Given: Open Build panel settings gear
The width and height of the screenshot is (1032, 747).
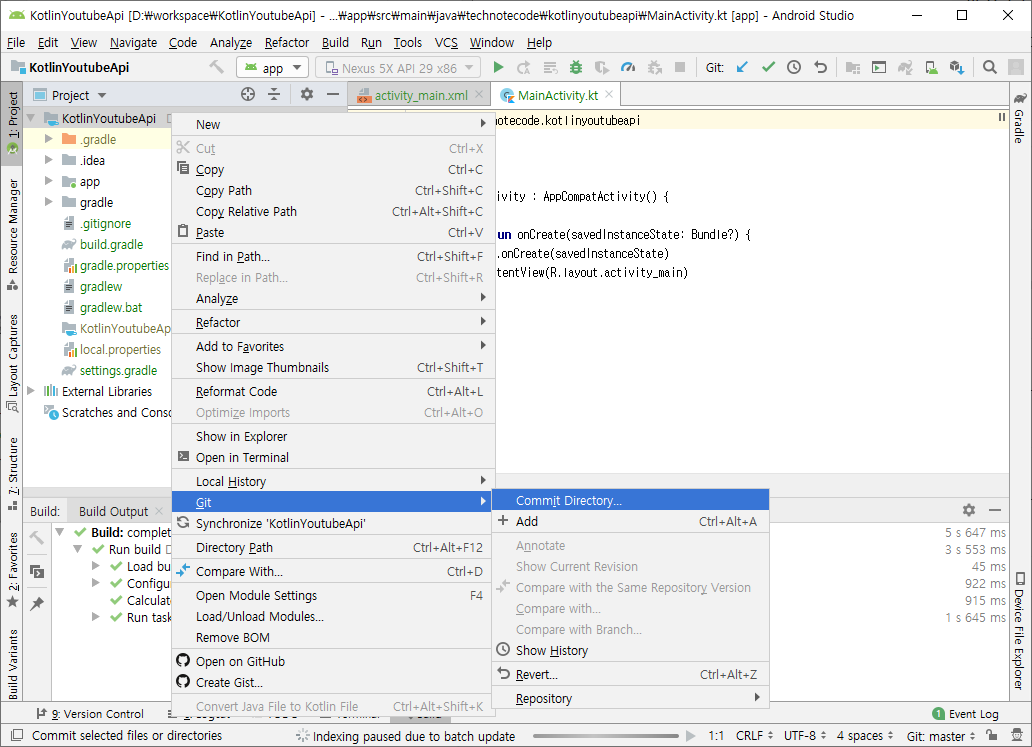Looking at the screenshot, I should click(969, 509).
